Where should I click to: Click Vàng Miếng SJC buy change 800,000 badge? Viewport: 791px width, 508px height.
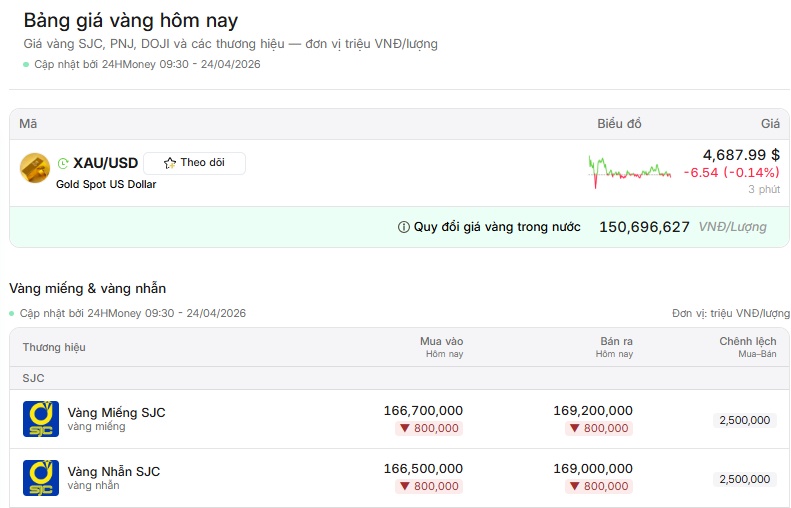429,428
